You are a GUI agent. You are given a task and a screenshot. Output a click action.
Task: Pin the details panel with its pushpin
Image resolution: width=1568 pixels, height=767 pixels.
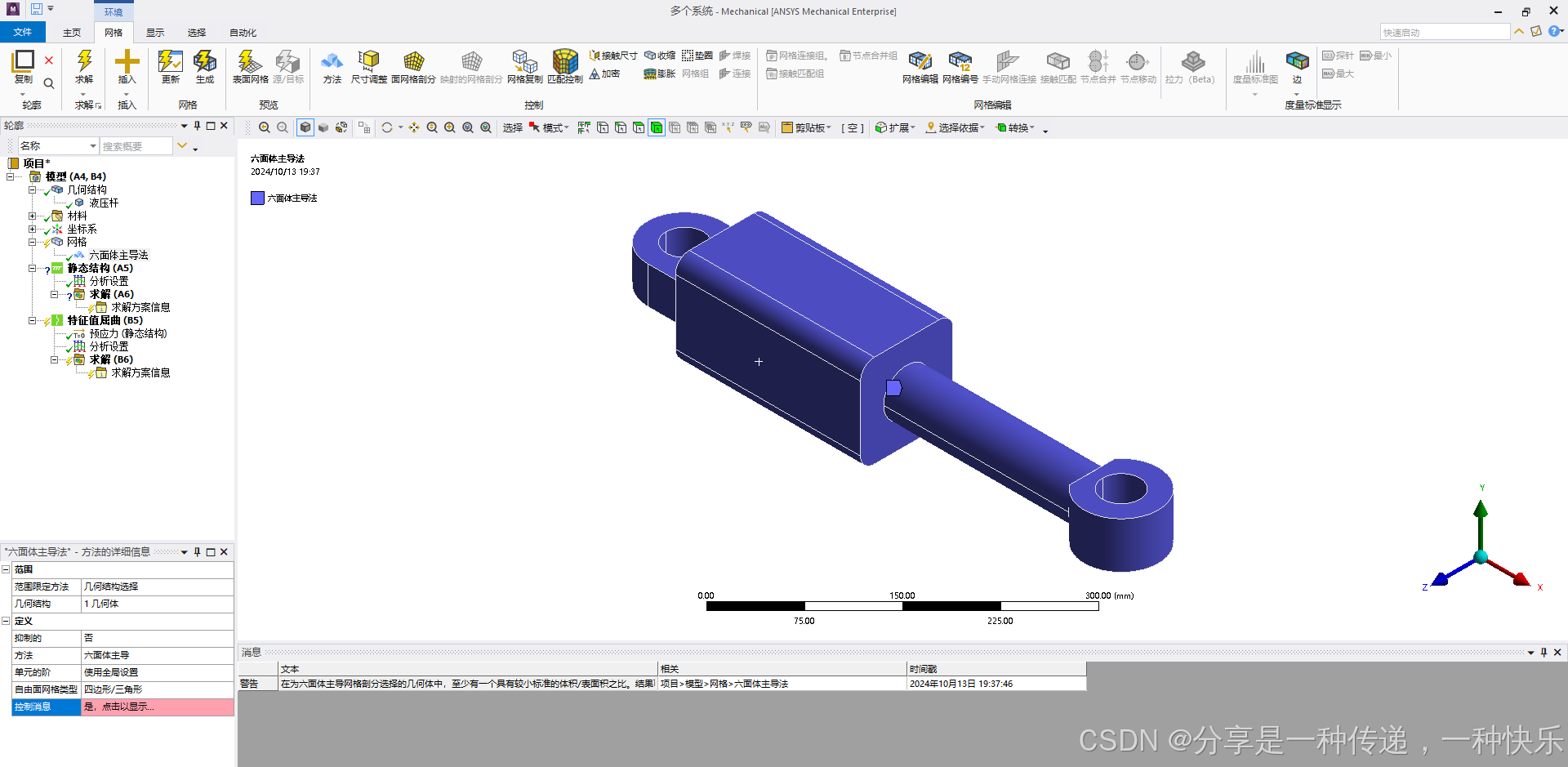197,552
